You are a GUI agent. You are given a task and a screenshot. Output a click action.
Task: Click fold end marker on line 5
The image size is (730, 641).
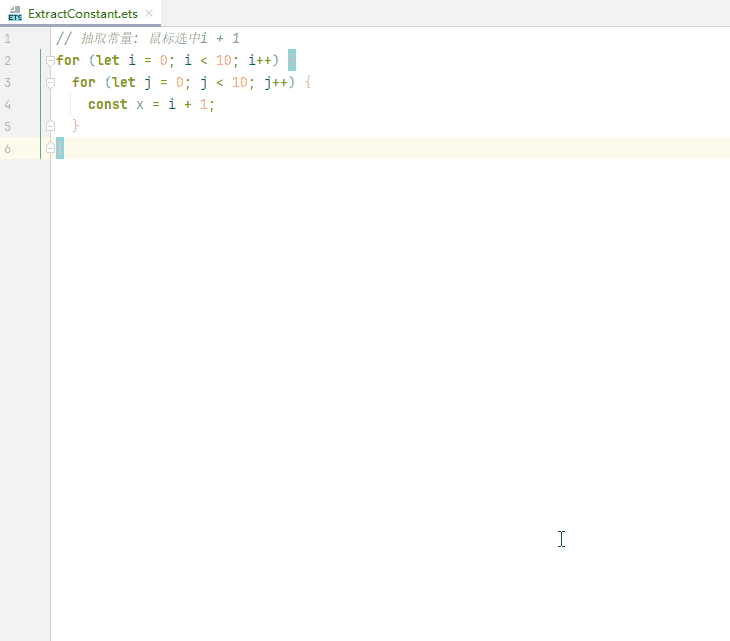[x=50, y=127]
